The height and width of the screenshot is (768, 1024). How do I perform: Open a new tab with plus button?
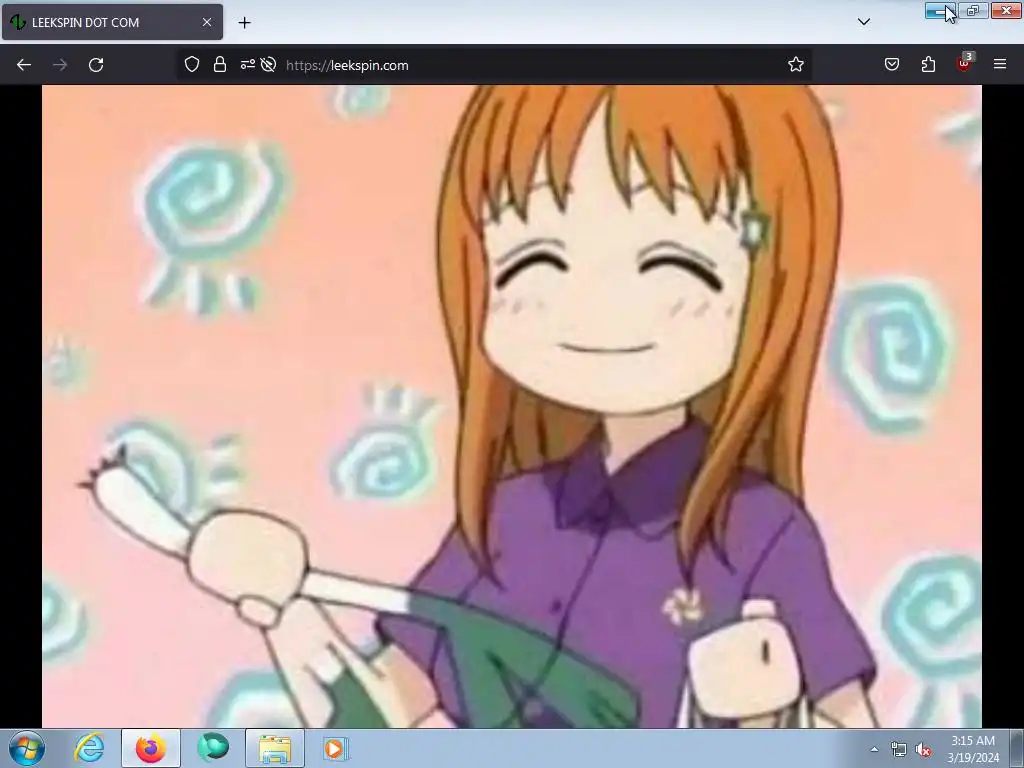coord(244,23)
